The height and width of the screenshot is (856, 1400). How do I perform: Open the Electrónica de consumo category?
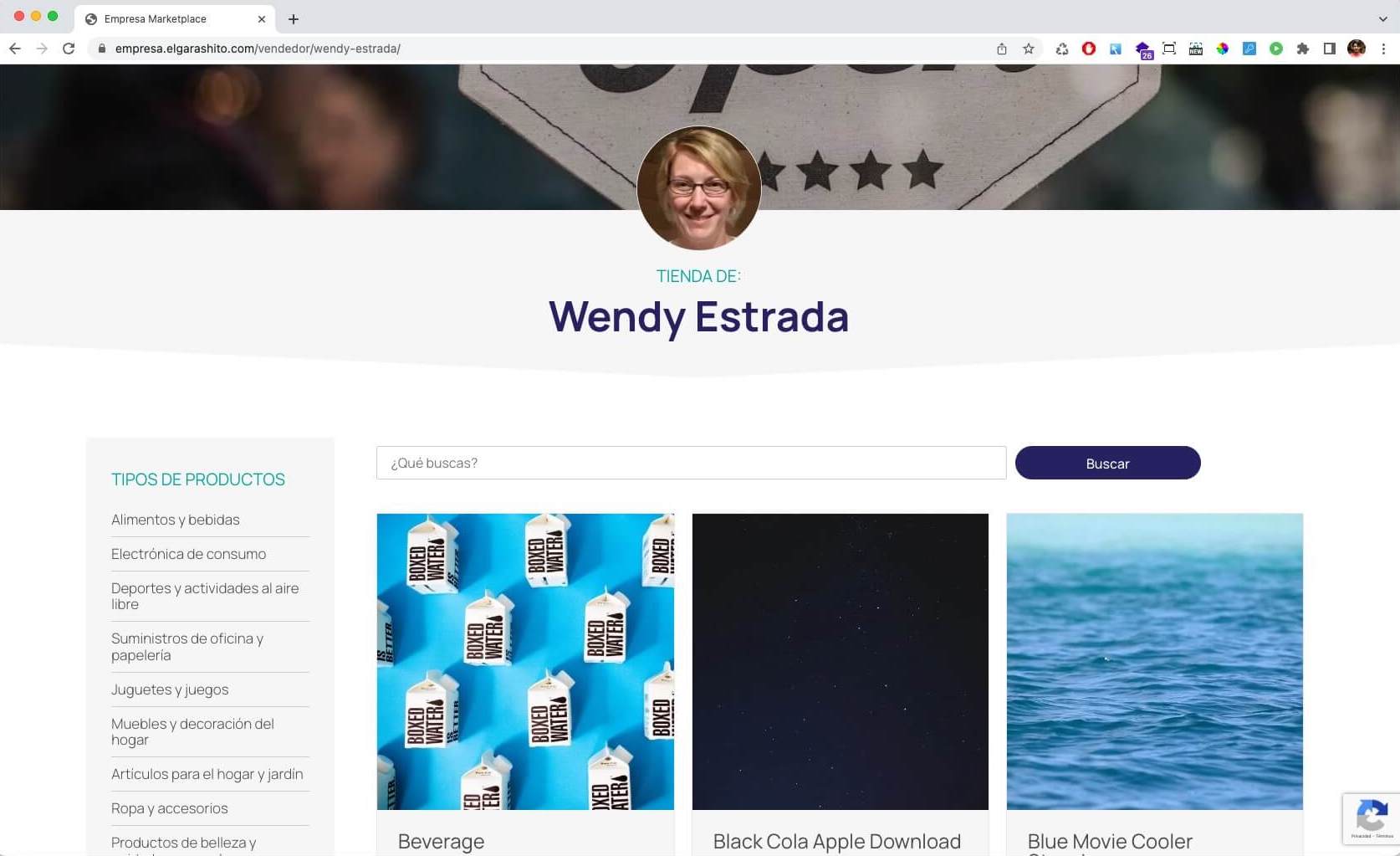189,554
